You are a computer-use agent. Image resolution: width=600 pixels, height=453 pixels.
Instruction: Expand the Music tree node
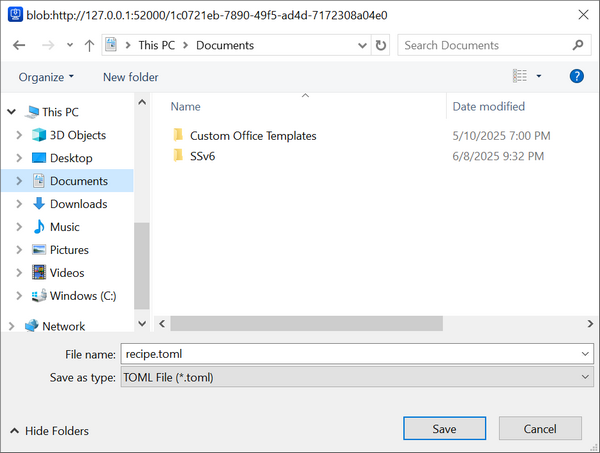tap(19, 226)
